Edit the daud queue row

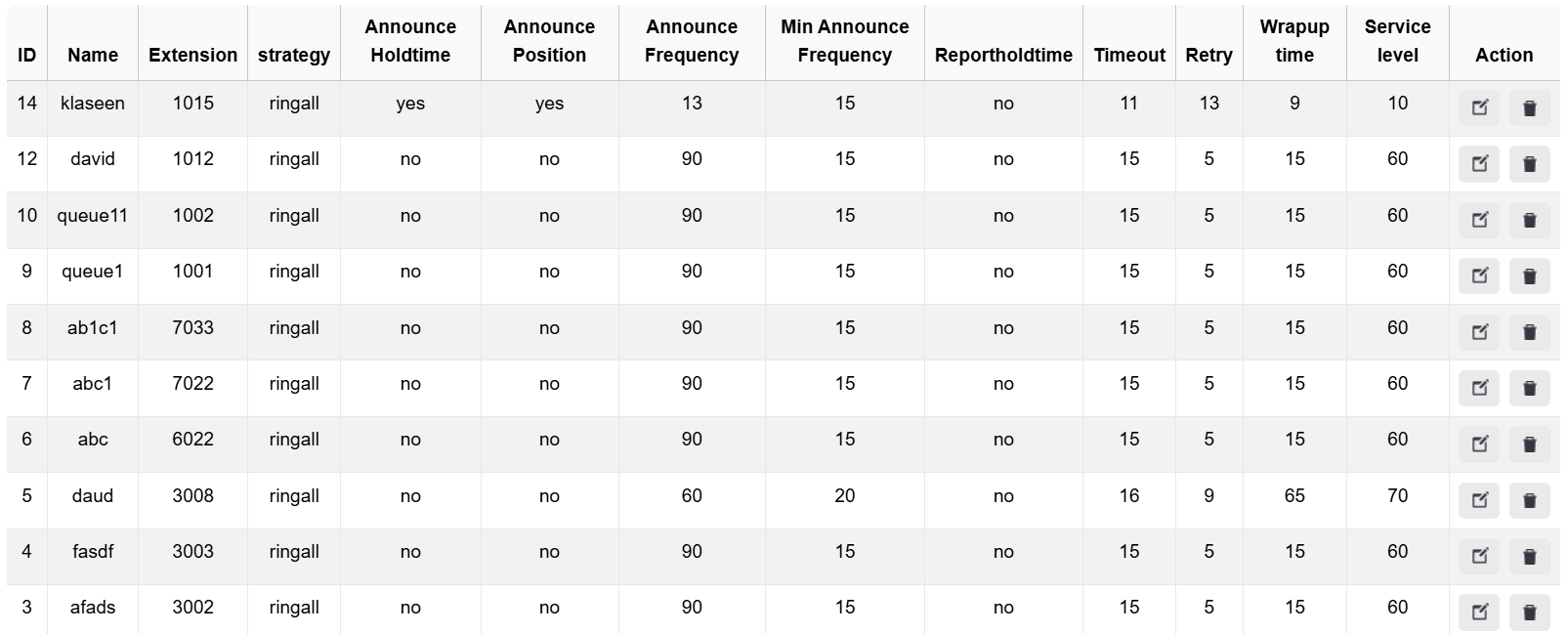(x=1479, y=500)
